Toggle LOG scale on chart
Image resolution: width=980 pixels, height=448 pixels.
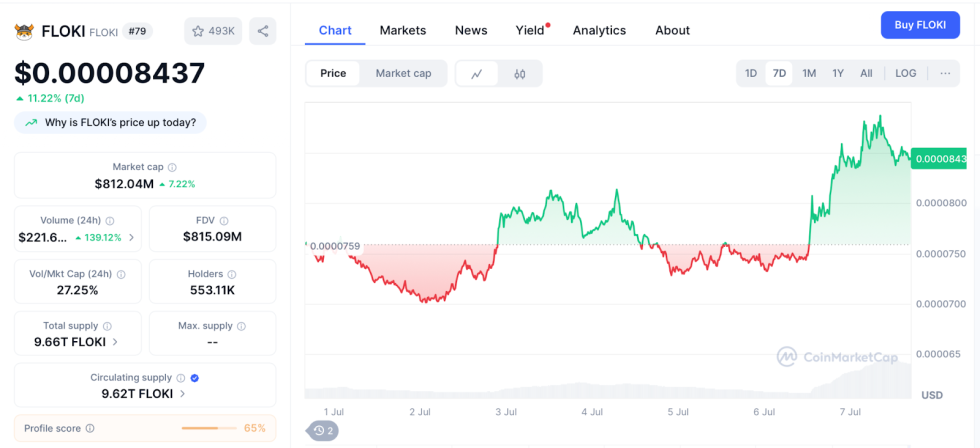tap(905, 73)
